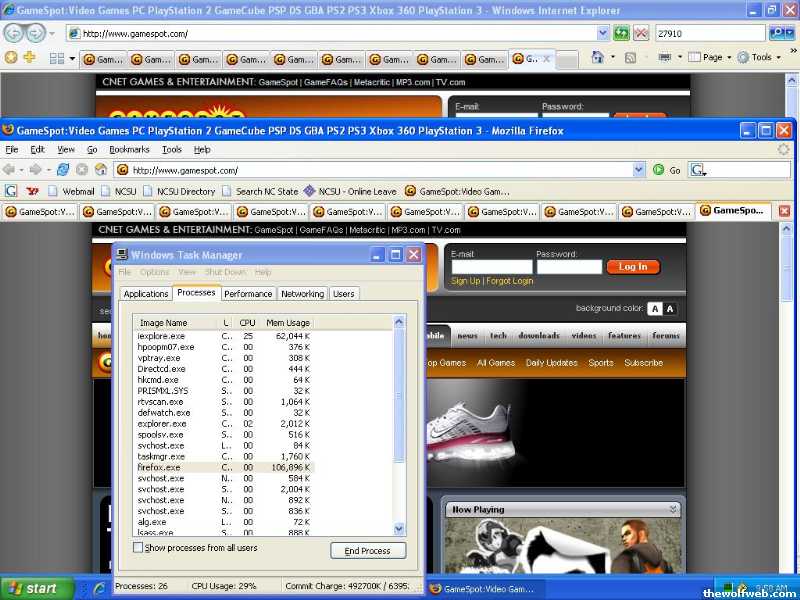Switch to the Performance tab

(248, 294)
